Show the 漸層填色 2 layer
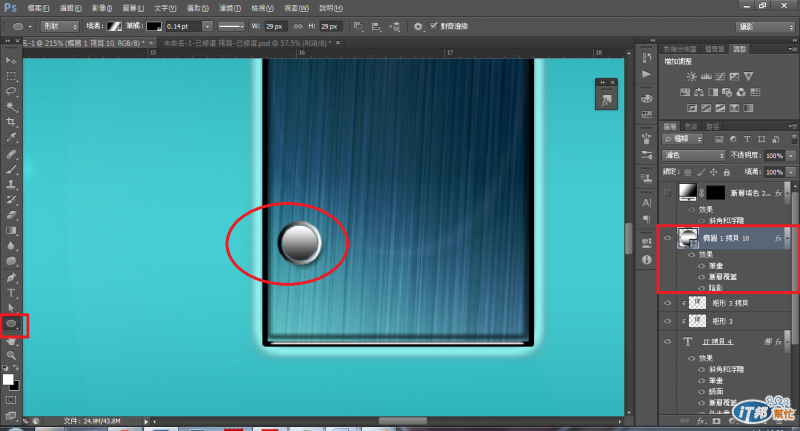The image size is (800, 431). [667, 192]
